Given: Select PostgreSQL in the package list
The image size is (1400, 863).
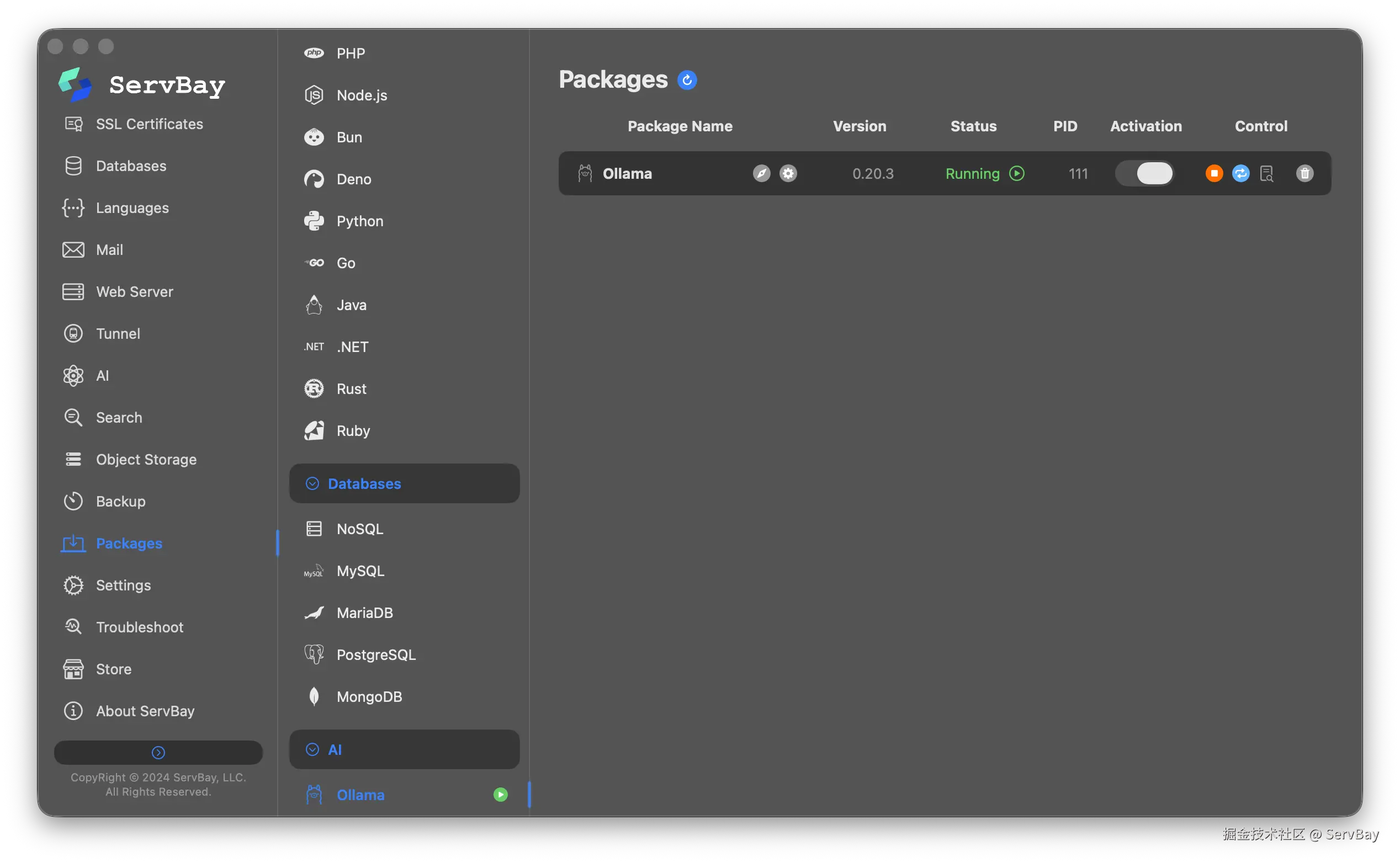Looking at the screenshot, I should pyautogui.click(x=376, y=654).
